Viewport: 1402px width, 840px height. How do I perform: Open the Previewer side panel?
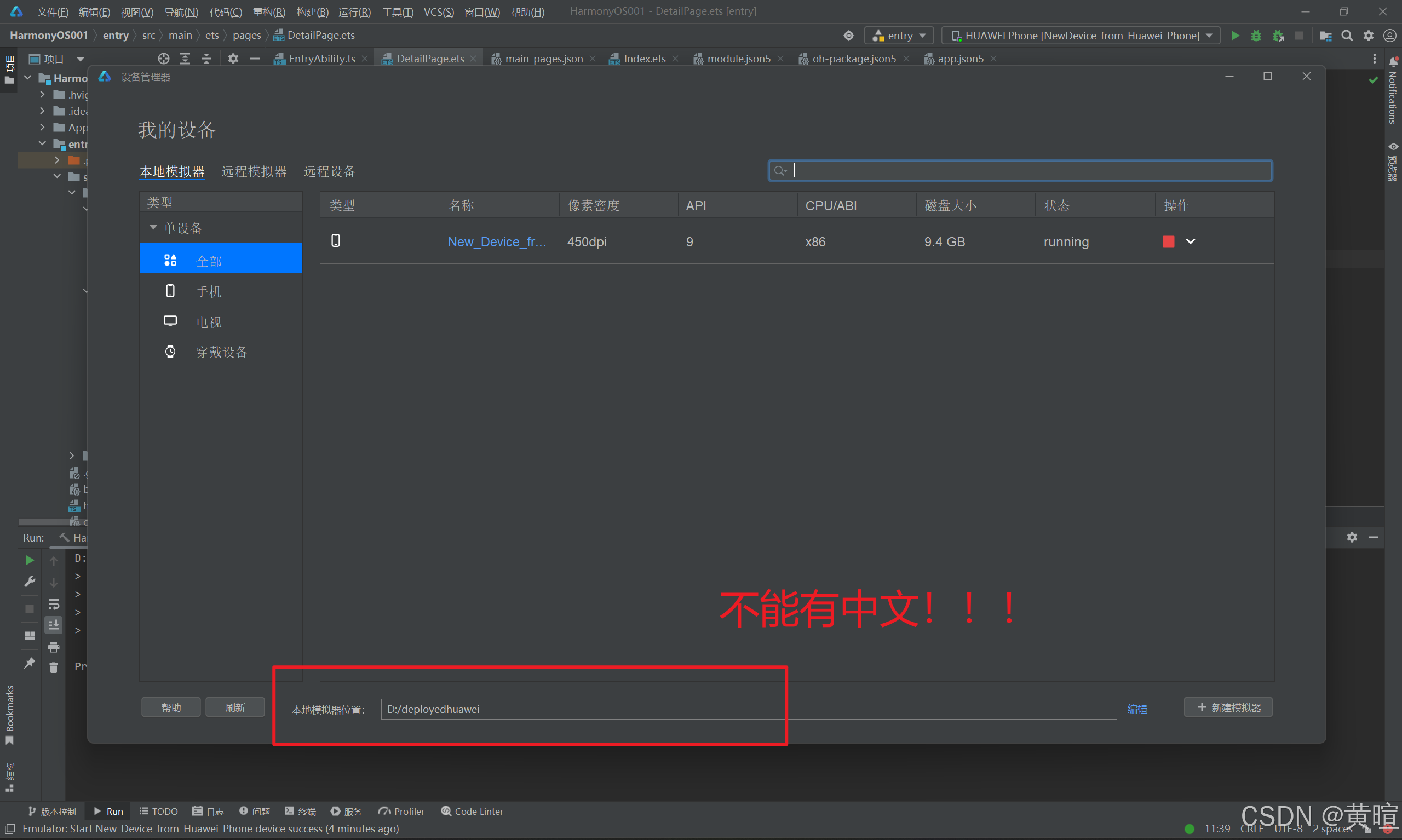pyautogui.click(x=1392, y=162)
